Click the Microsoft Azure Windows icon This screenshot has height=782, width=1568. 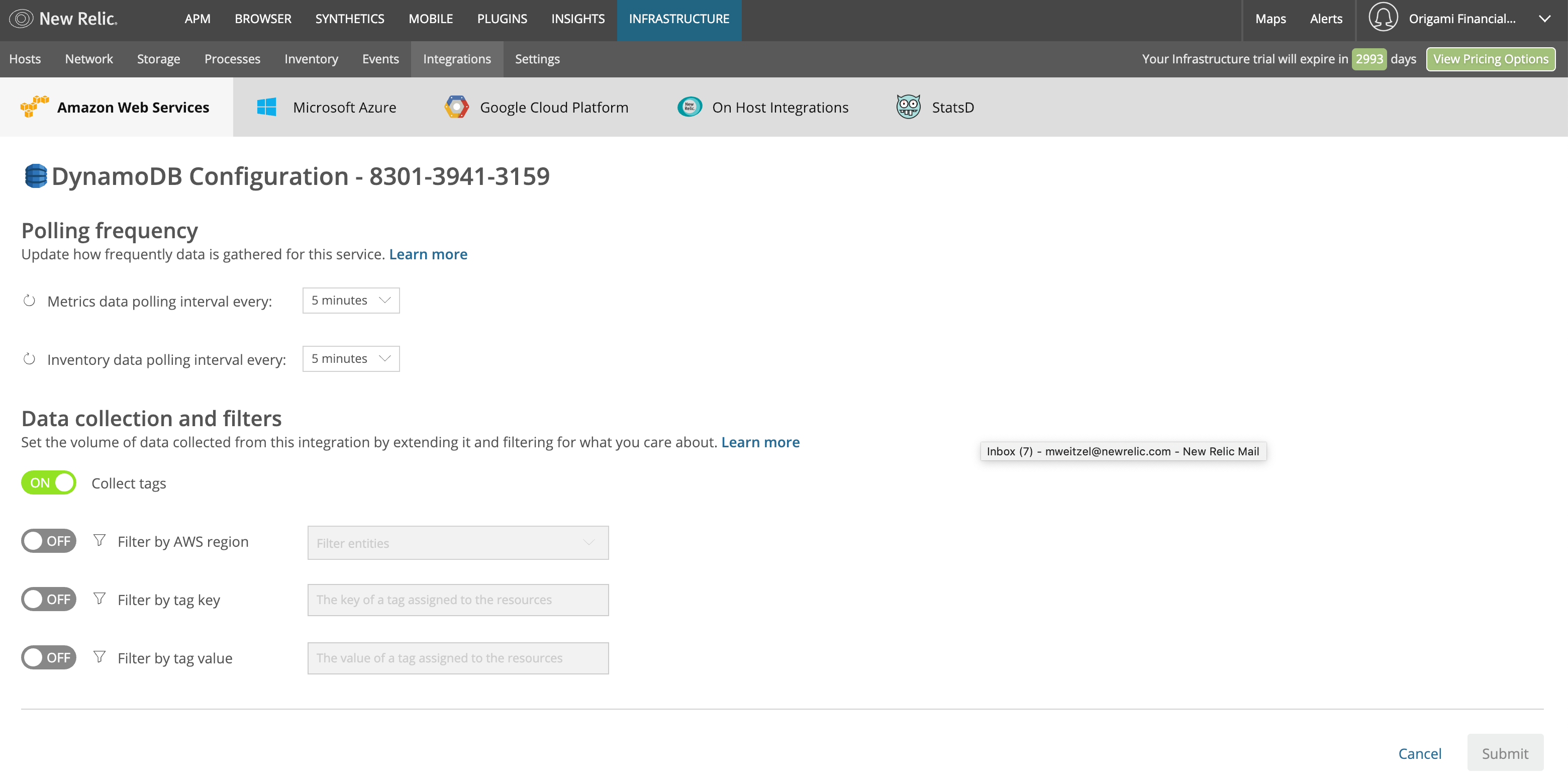coord(266,107)
